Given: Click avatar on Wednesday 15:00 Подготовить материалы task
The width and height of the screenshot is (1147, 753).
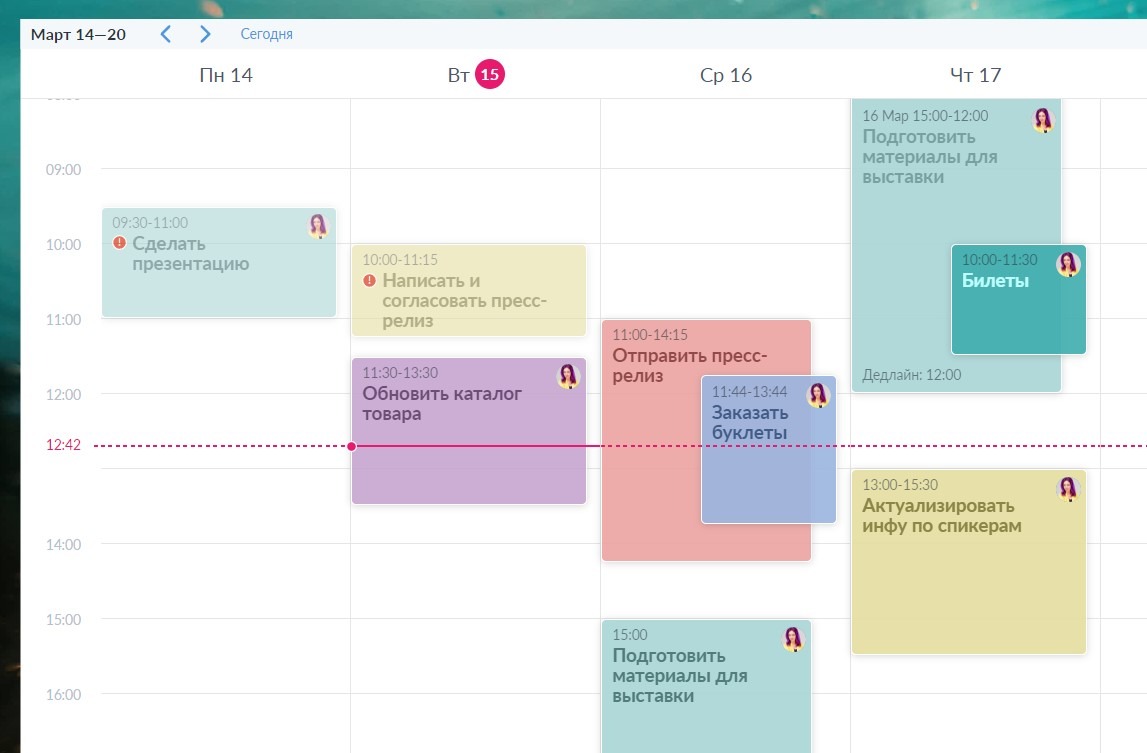Looking at the screenshot, I should (x=793, y=639).
